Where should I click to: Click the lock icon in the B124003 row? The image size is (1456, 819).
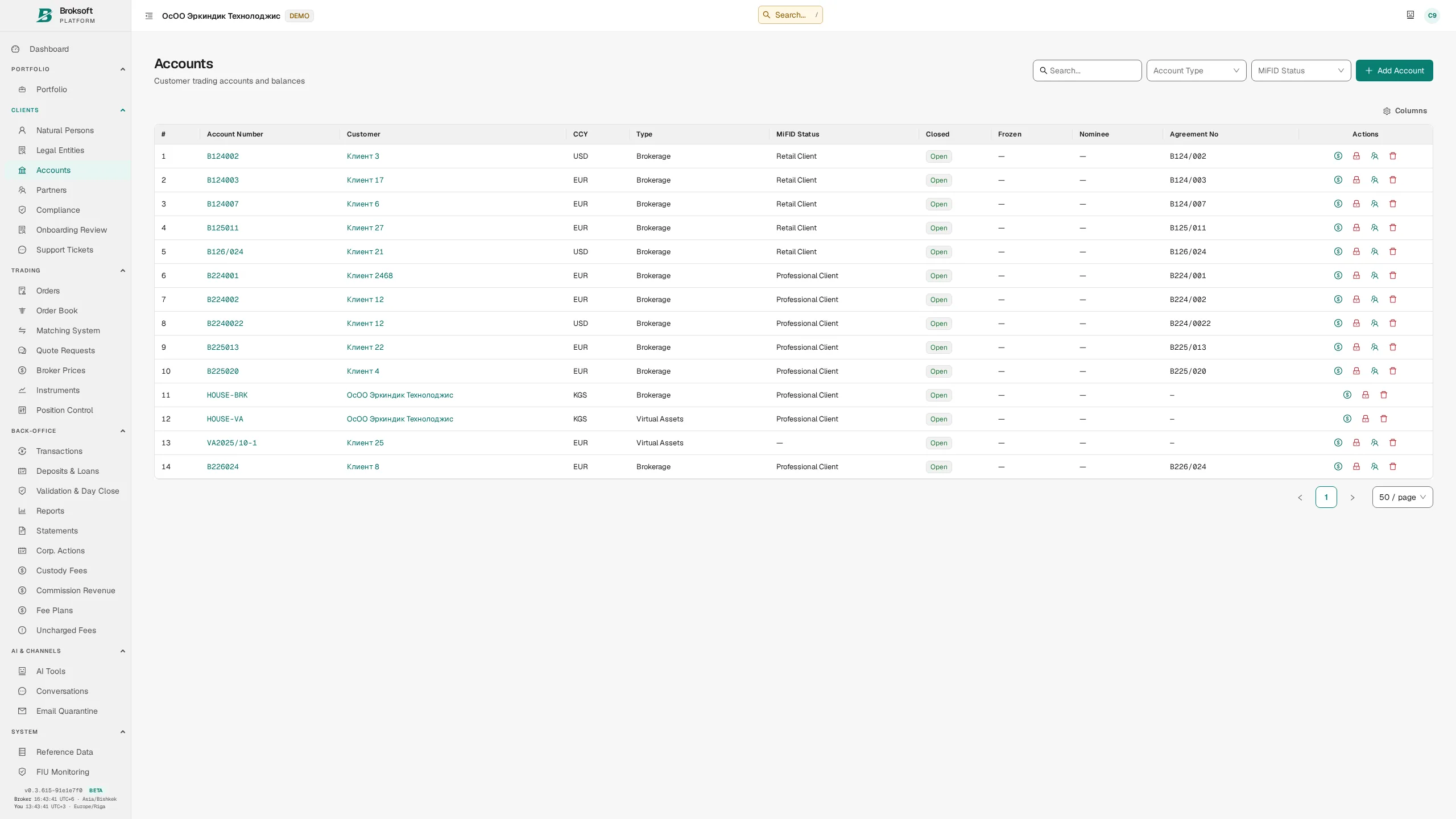click(1356, 180)
